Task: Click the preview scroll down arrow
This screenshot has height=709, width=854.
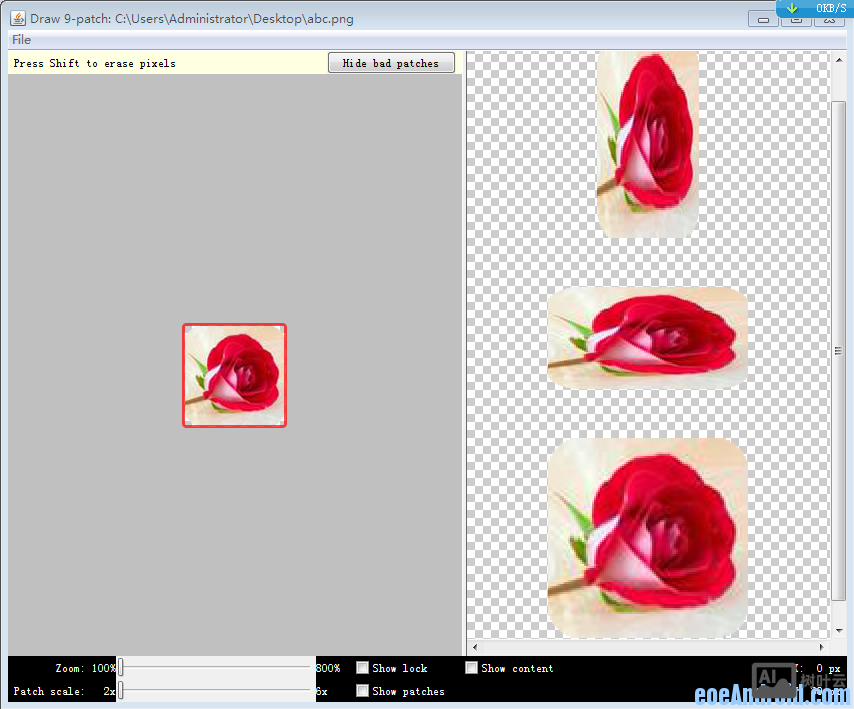Action: [x=838, y=632]
